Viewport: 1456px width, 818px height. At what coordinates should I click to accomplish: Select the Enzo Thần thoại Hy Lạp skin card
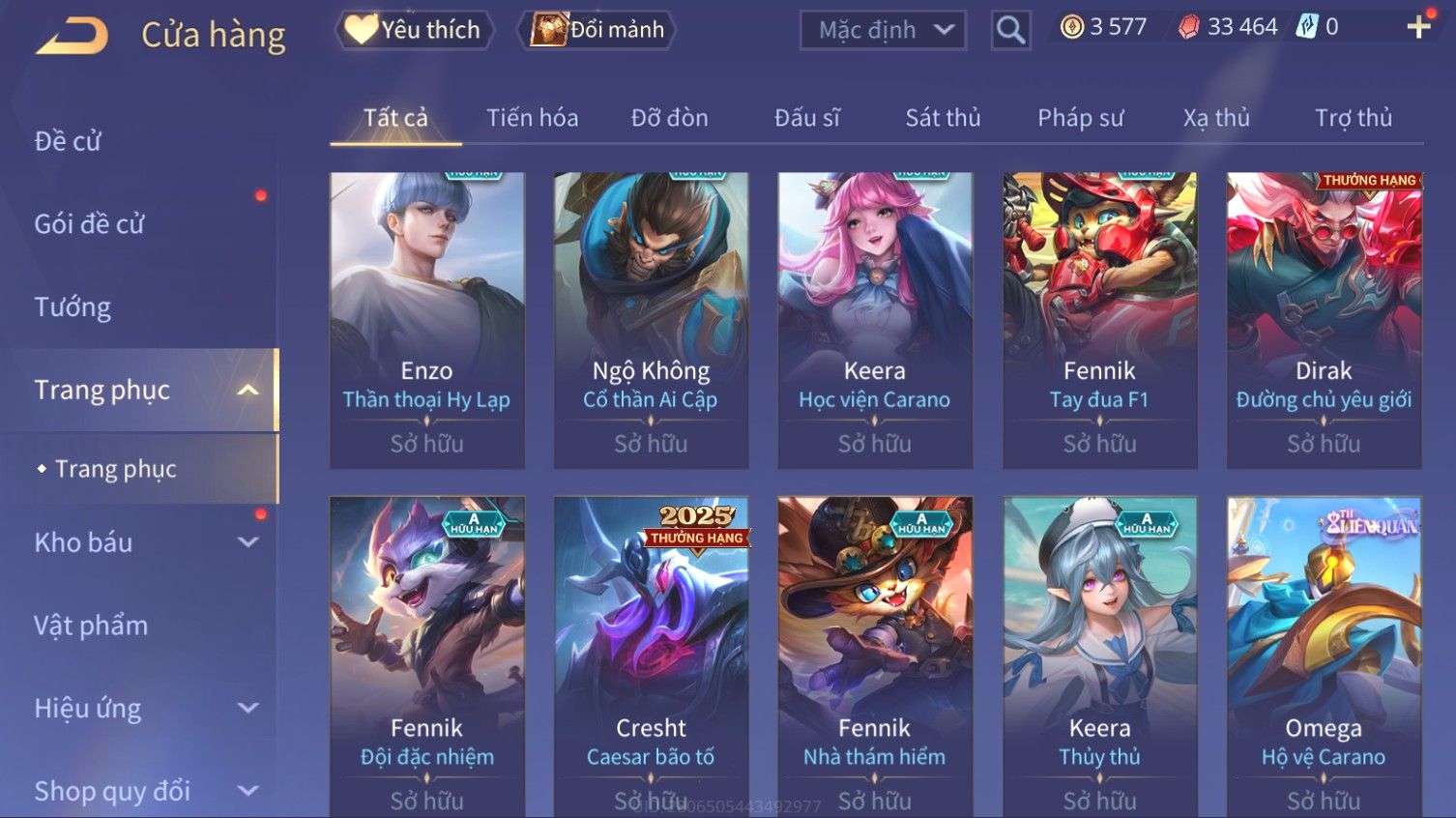point(426,320)
